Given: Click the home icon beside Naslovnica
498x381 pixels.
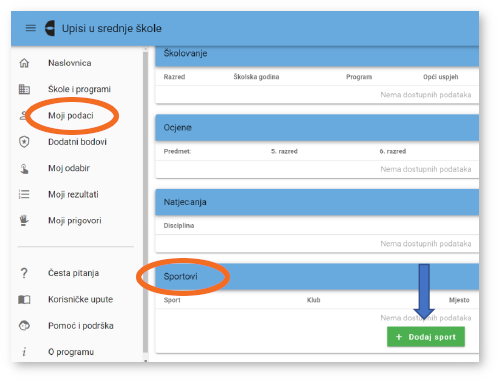Looking at the screenshot, I should coord(24,63).
